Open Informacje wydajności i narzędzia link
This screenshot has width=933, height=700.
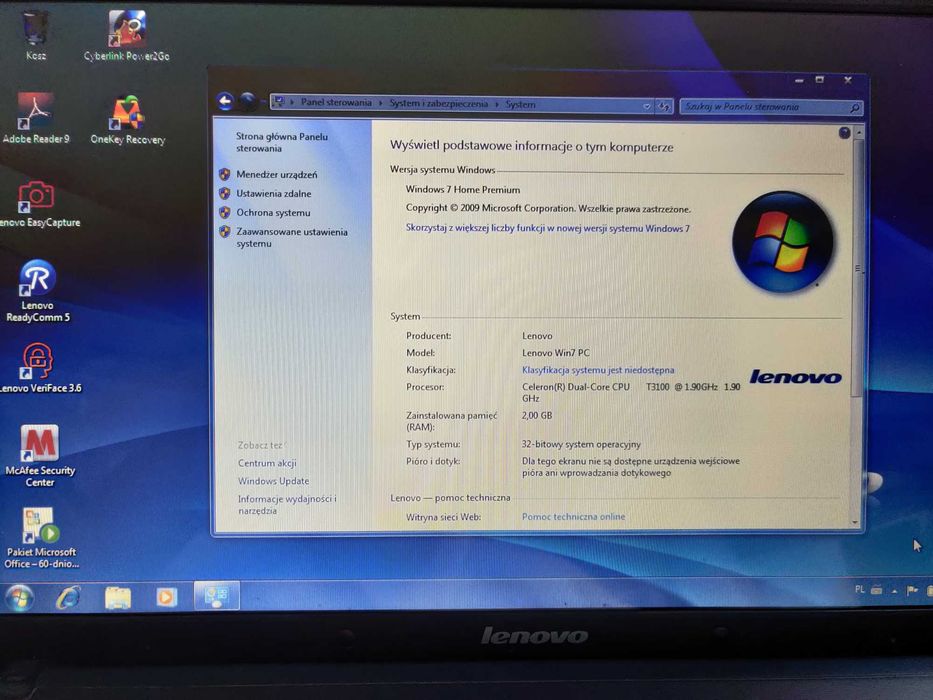click(x=287, y=505)
